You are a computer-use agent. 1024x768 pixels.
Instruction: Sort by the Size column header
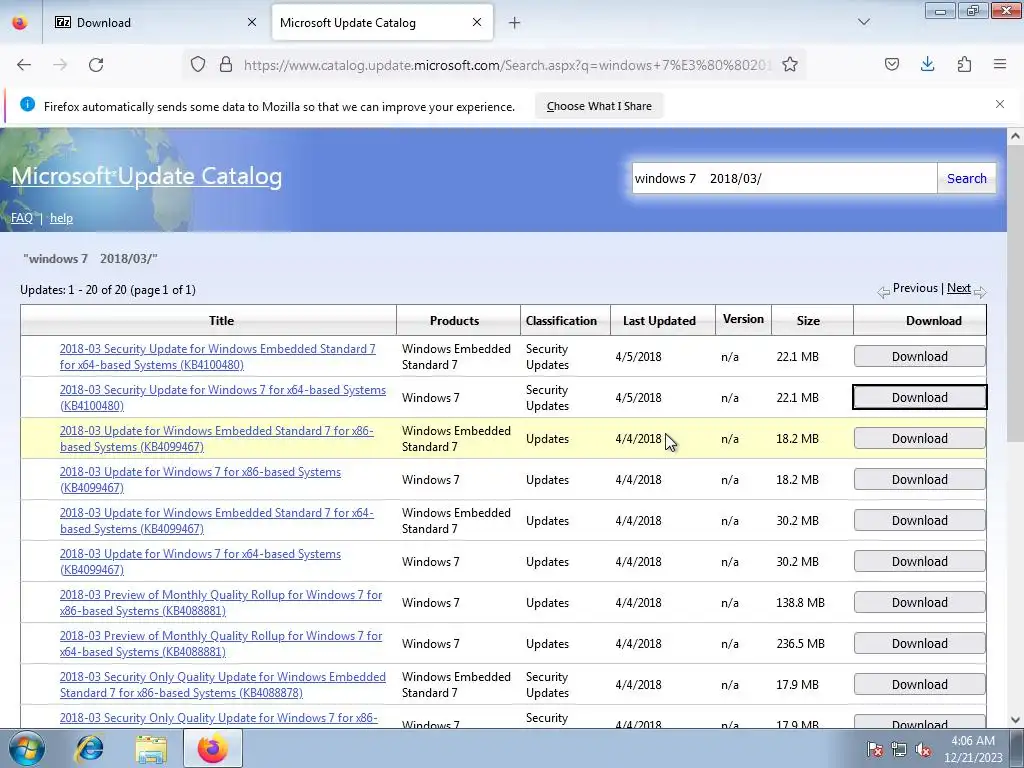coord(808,321)
